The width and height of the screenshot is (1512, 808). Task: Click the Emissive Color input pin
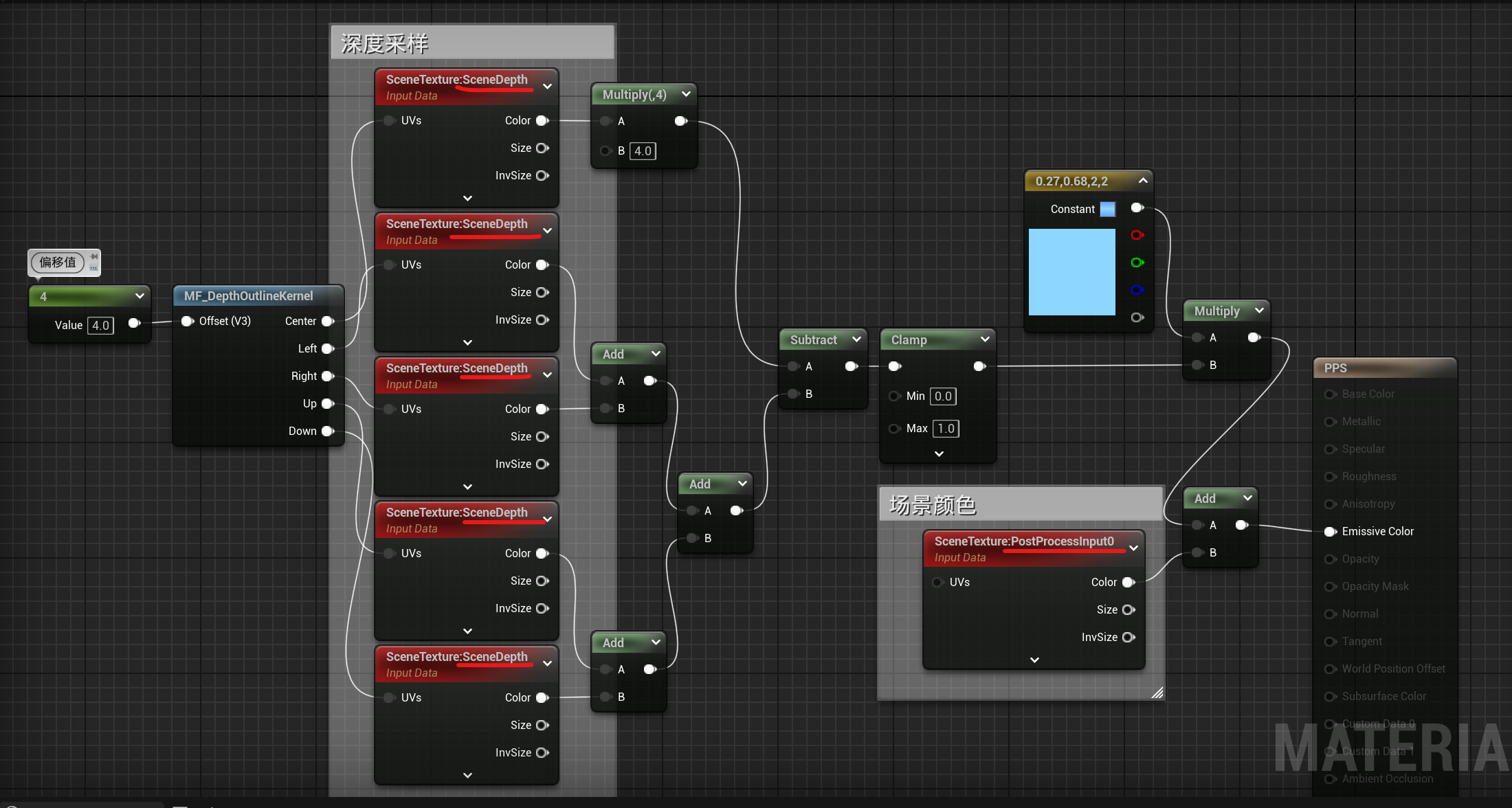coord(1330,532)
